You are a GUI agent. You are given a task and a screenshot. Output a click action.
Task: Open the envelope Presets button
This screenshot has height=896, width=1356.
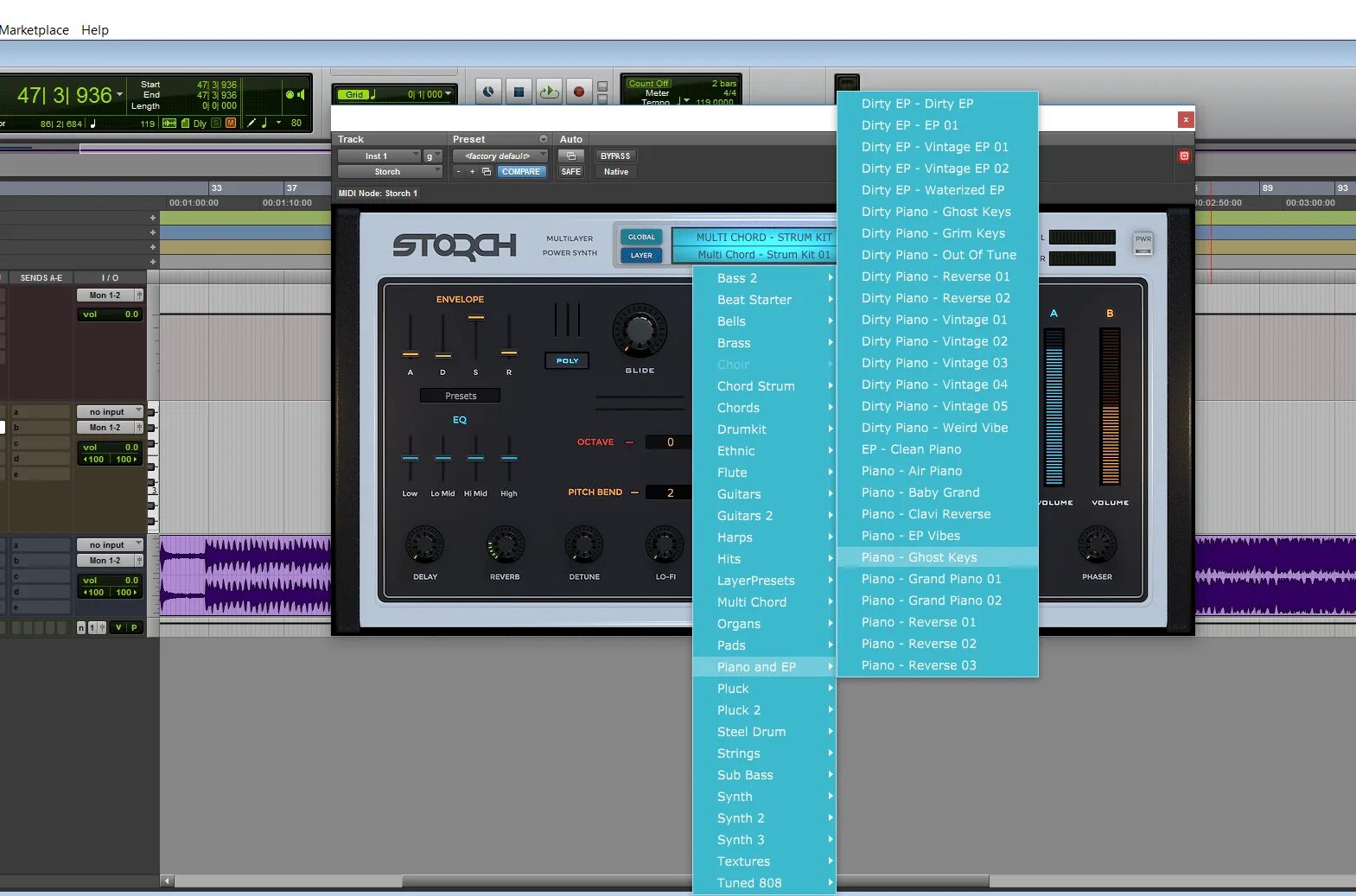point(461,396)
